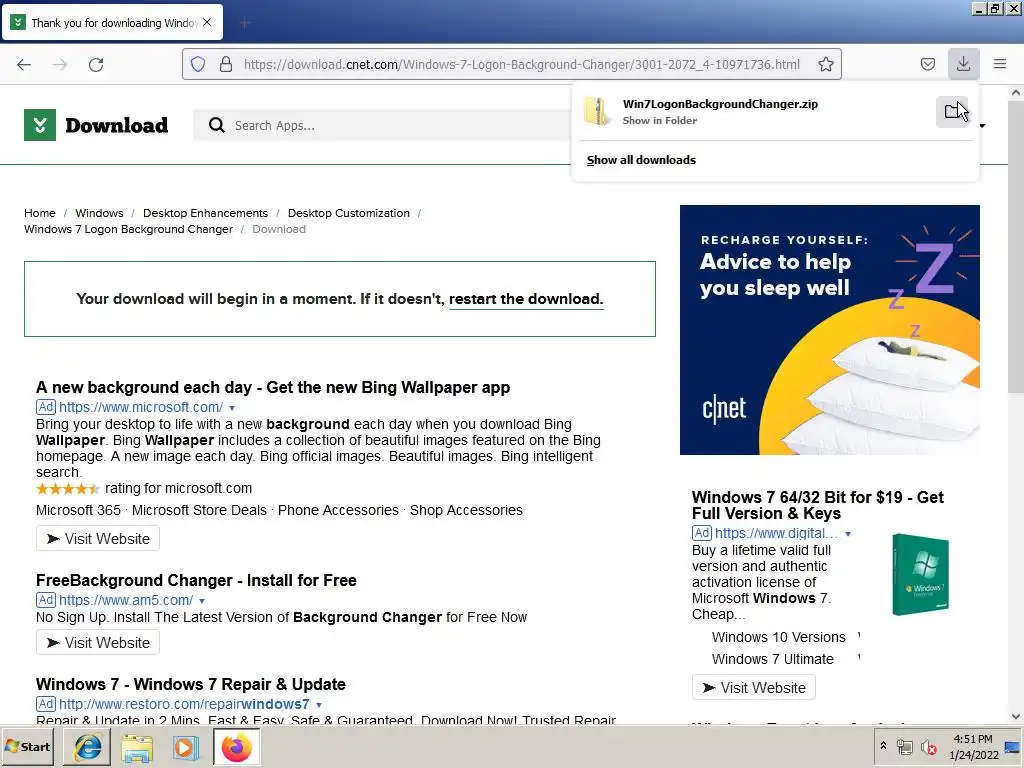This screenshot has height=768, width=1024.
Task: Launch Internet Explorer from taskbar
Action: (87, 747)
